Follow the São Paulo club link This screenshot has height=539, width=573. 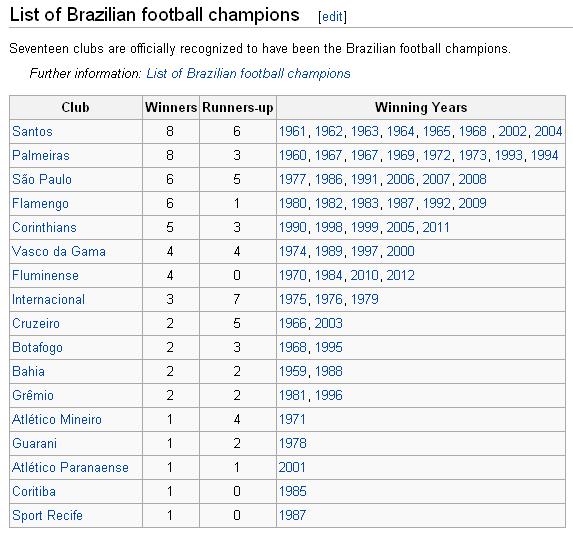coord(42,179)
